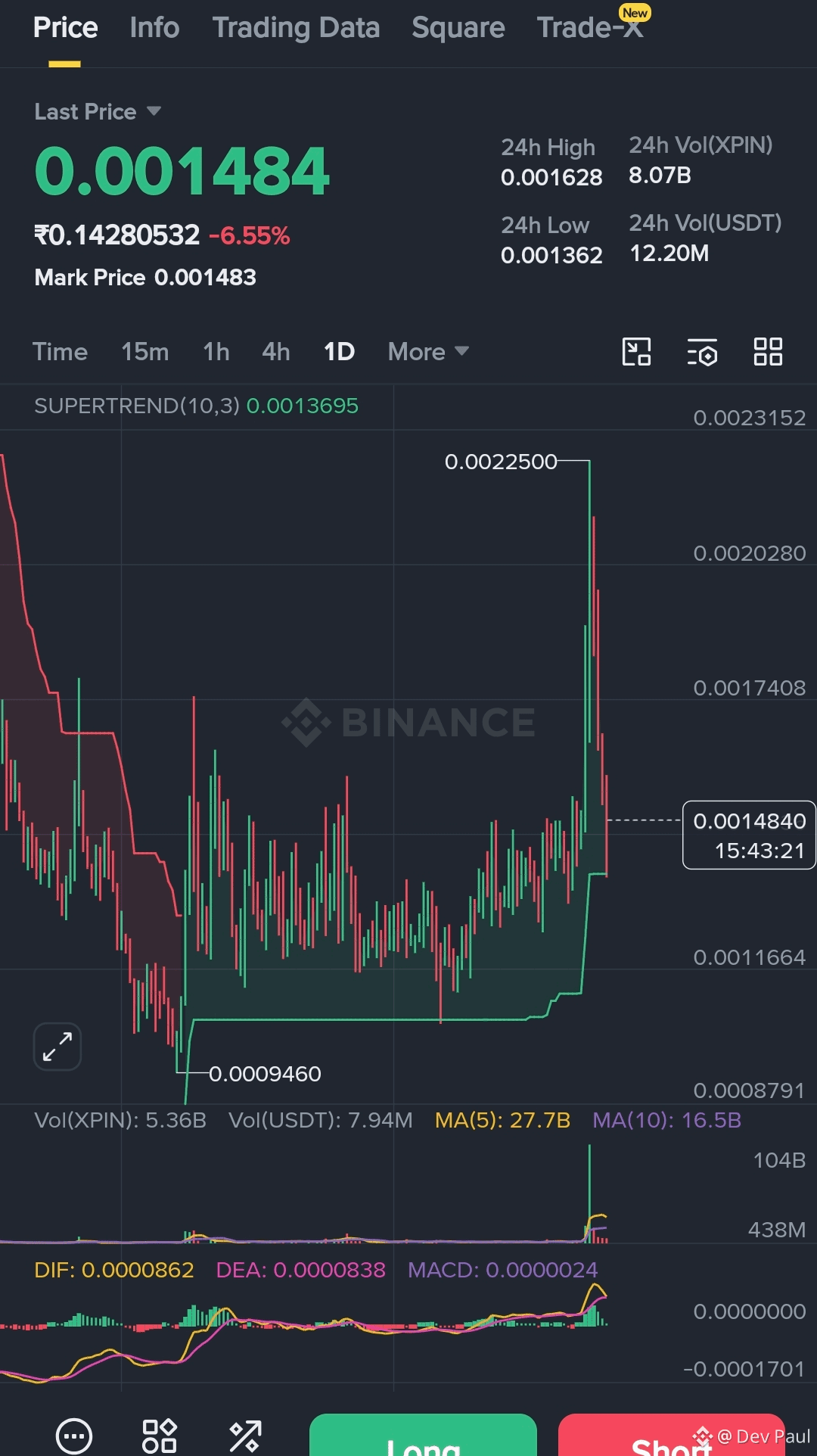Click the 0.0009460 low marker
This screenshot has height=1456, width=817.
[x=265, y=1074]
